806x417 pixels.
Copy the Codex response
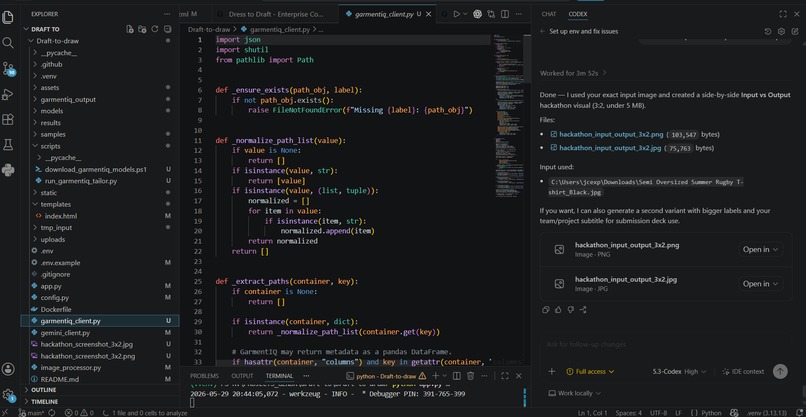546,310
